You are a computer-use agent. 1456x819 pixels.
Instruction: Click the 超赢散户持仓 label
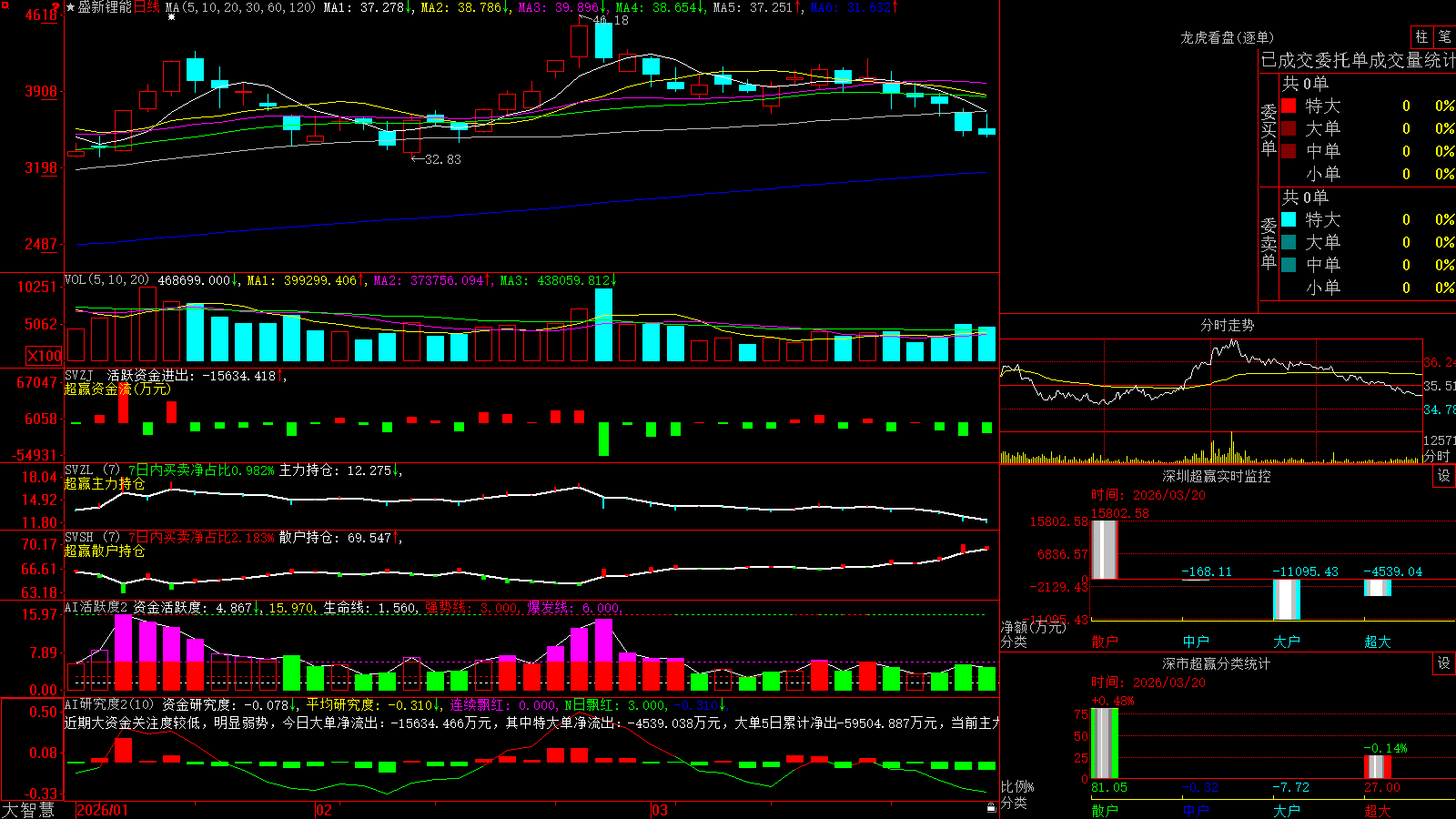tap(104, 551)
